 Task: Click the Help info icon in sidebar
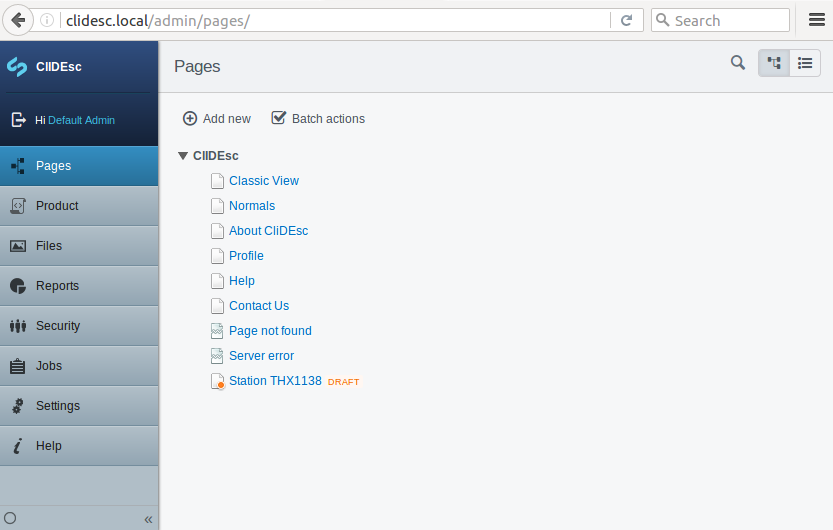point(17,446)
